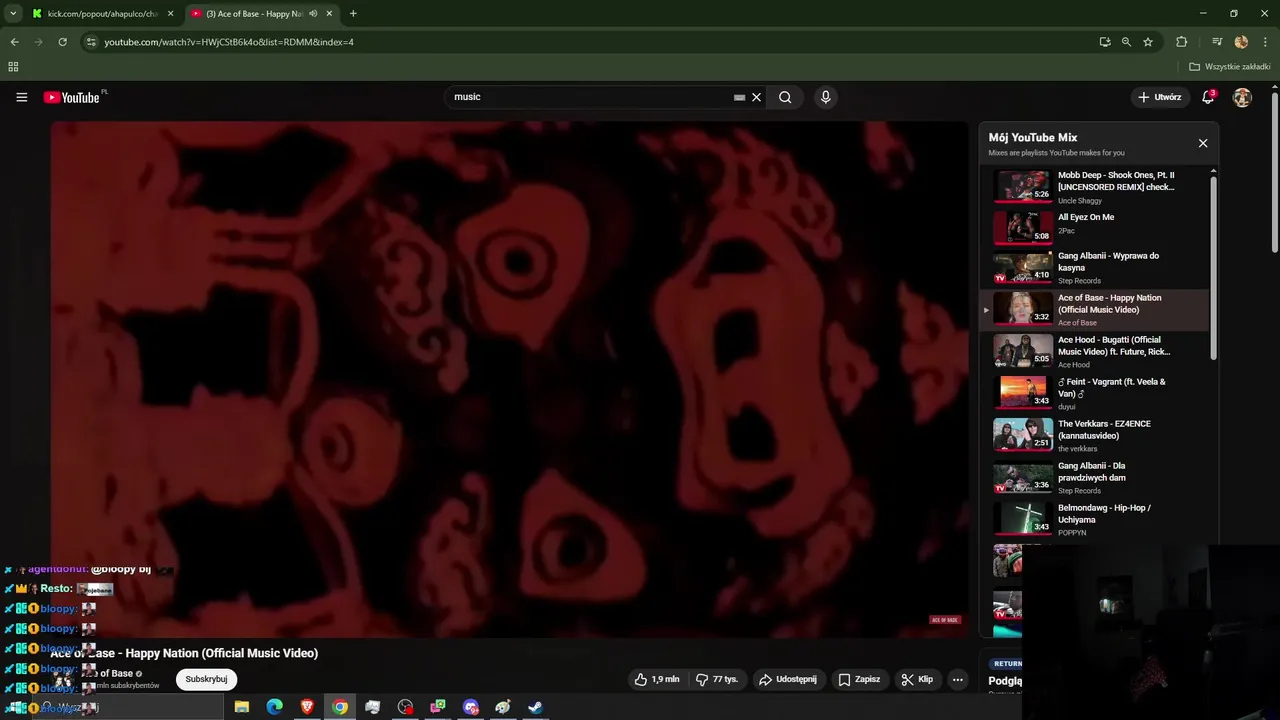1280x720 pixels.
Task: Click the URL address bar
Action: click(590, 42)
